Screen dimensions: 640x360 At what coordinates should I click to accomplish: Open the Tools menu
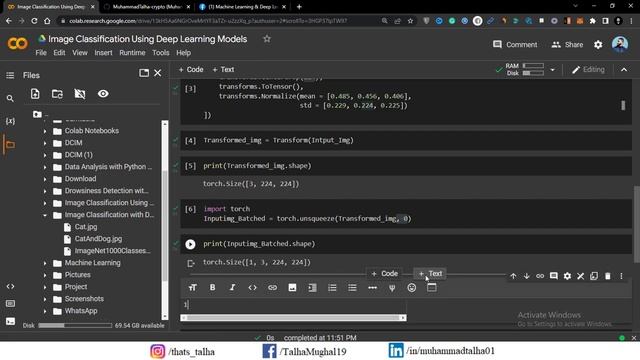(x=160, y=53)
